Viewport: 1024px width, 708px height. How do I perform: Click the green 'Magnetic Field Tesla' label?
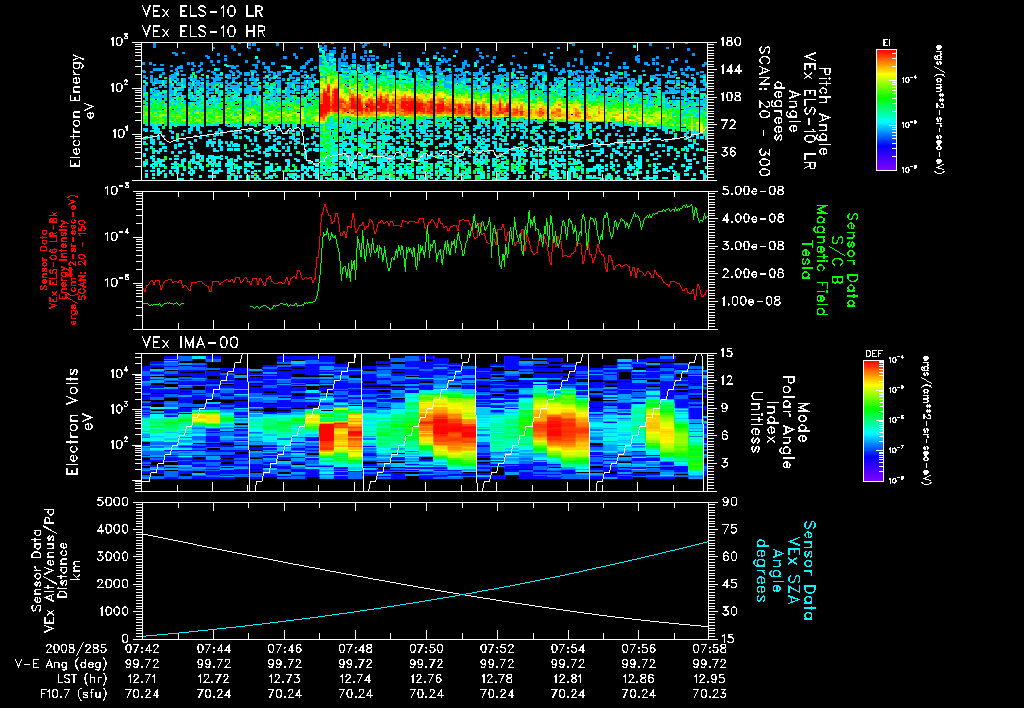coord(814,260)
